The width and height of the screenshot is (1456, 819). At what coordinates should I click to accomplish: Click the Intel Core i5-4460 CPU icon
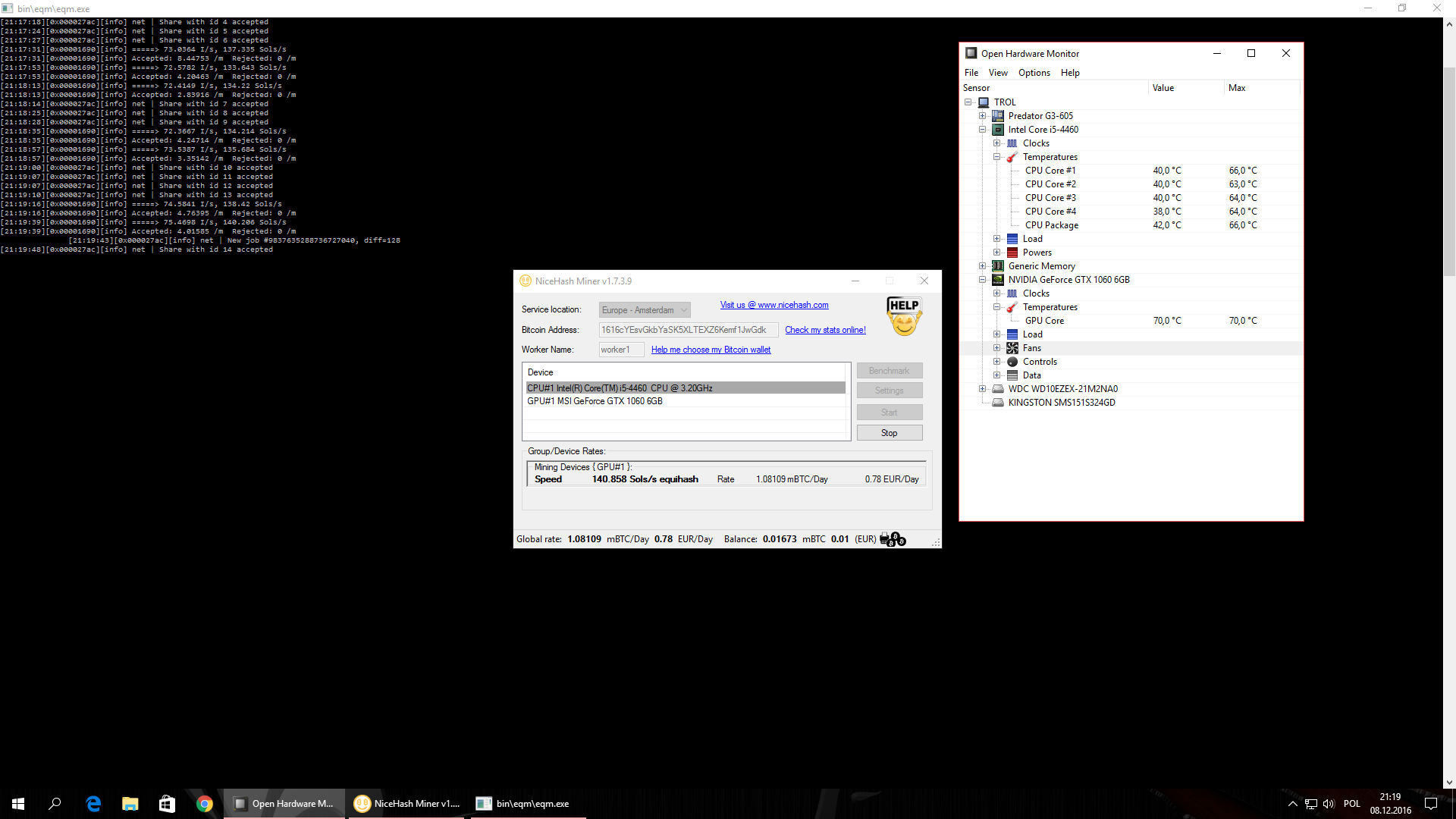[x=998, y=130]
